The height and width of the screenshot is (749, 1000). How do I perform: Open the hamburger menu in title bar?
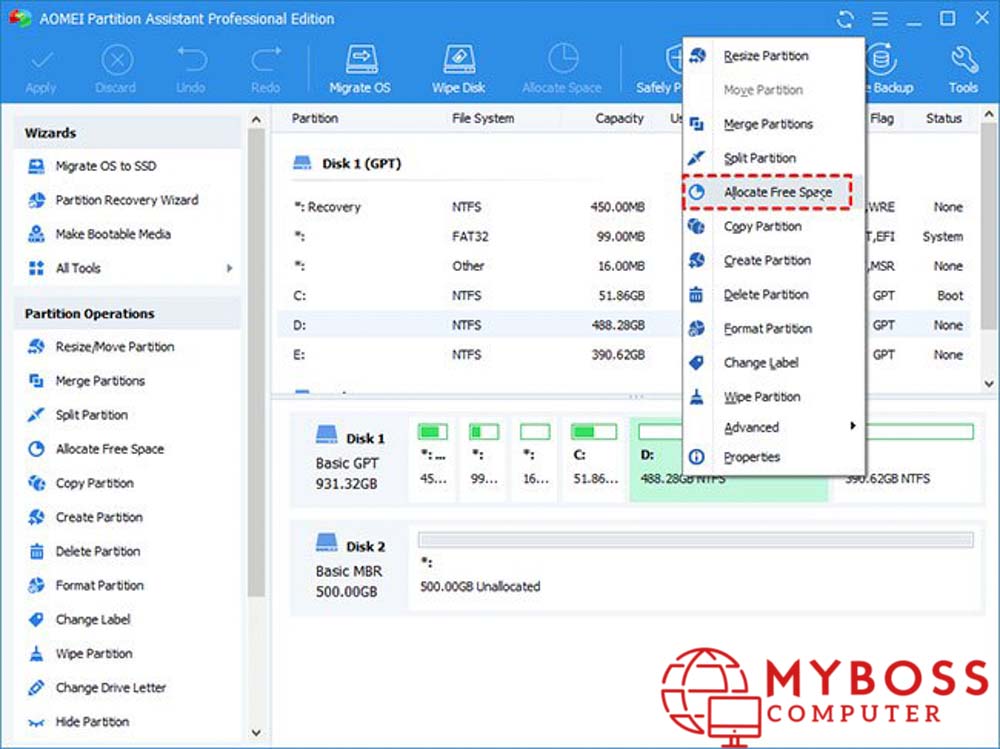pos(879,19)
